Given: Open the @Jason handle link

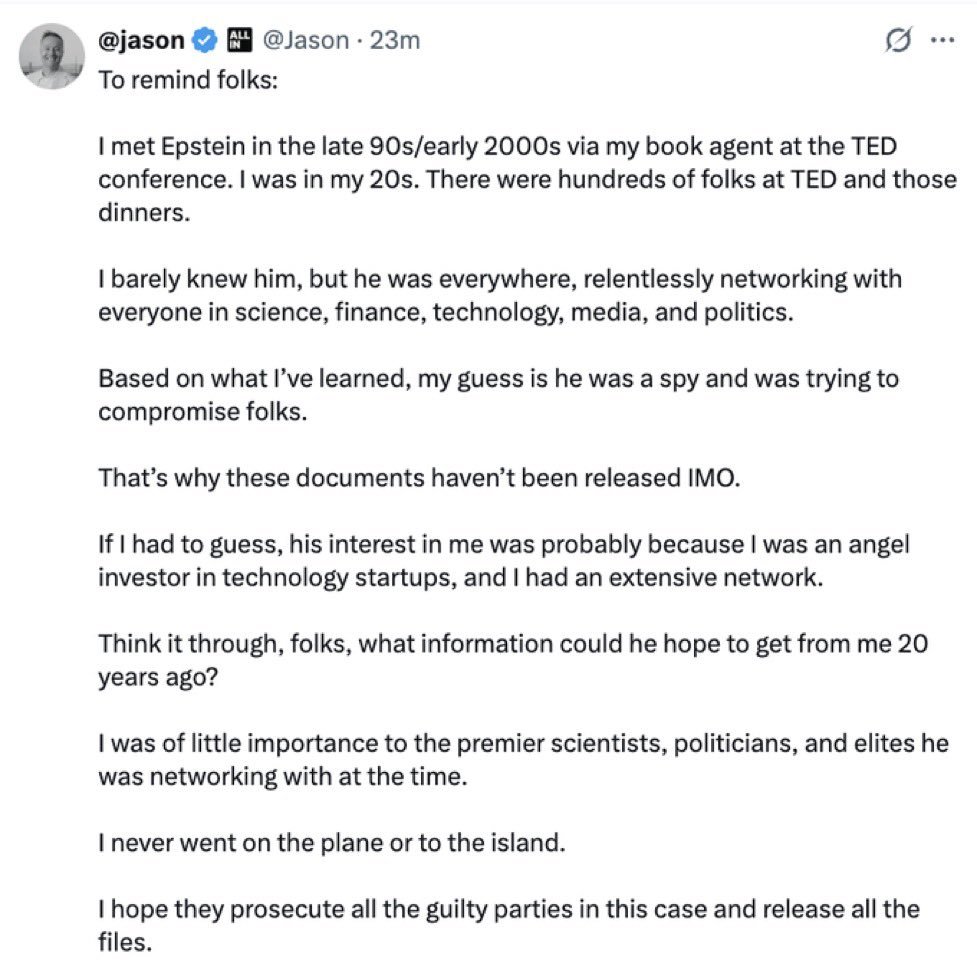Looking at the screenshot, I should 305,41.
